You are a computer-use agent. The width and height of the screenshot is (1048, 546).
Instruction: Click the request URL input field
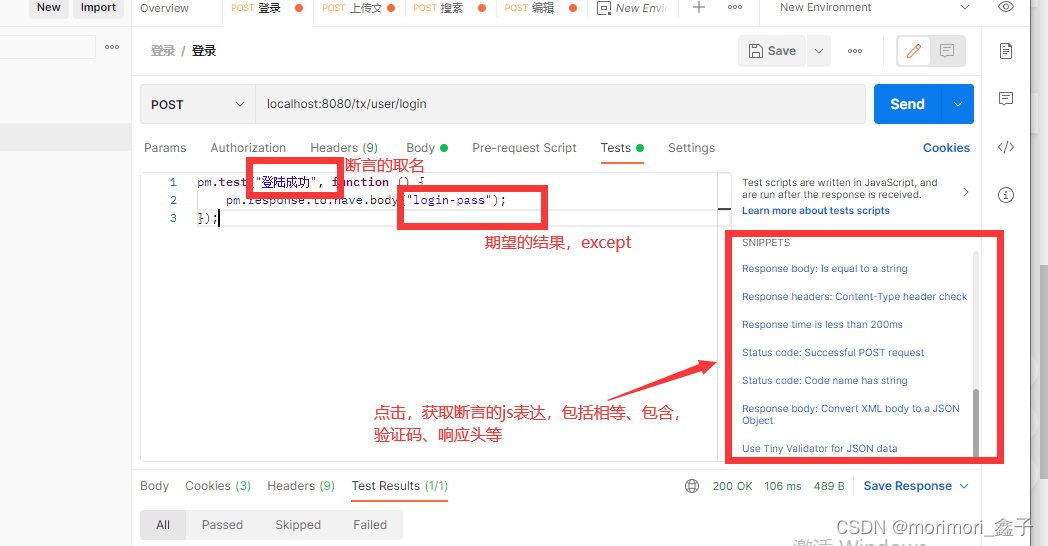pos(560,104)
